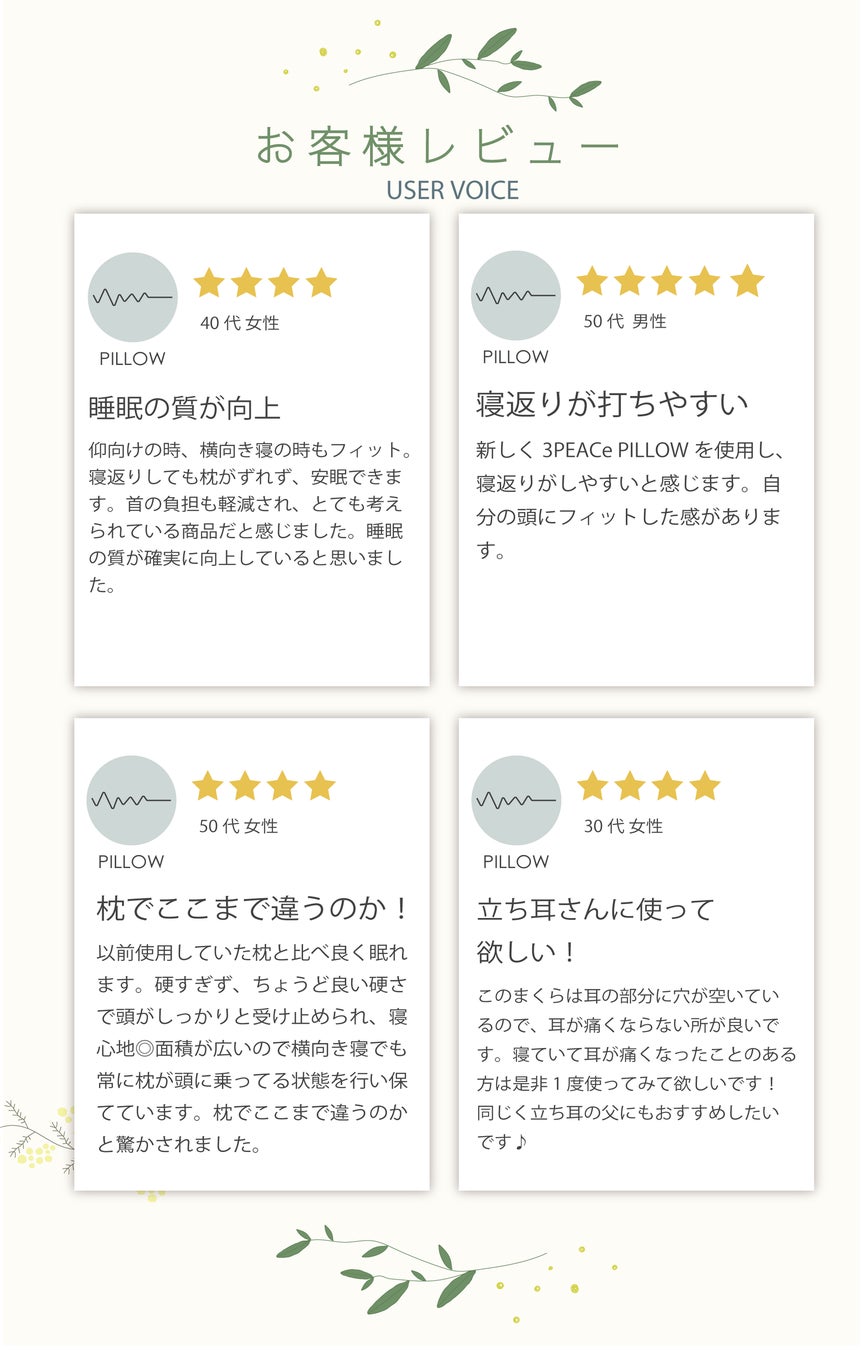The height and width of the screenshot is (1350, 864).
Task: Click the five-star rating of the 50代 男性 review
Action: pos(670,281)
